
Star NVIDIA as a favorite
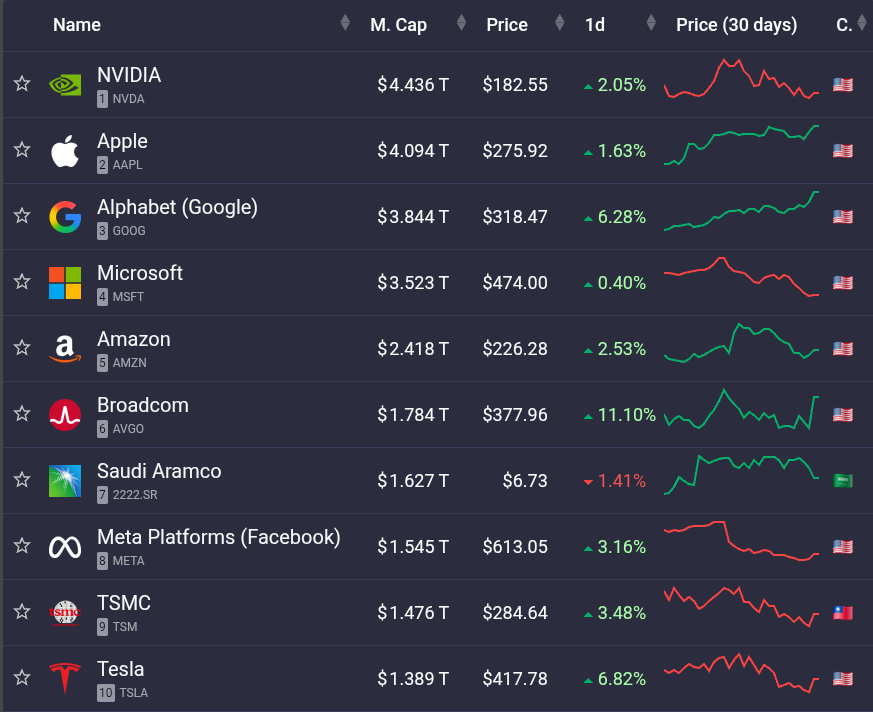click(x=22, y=84)
